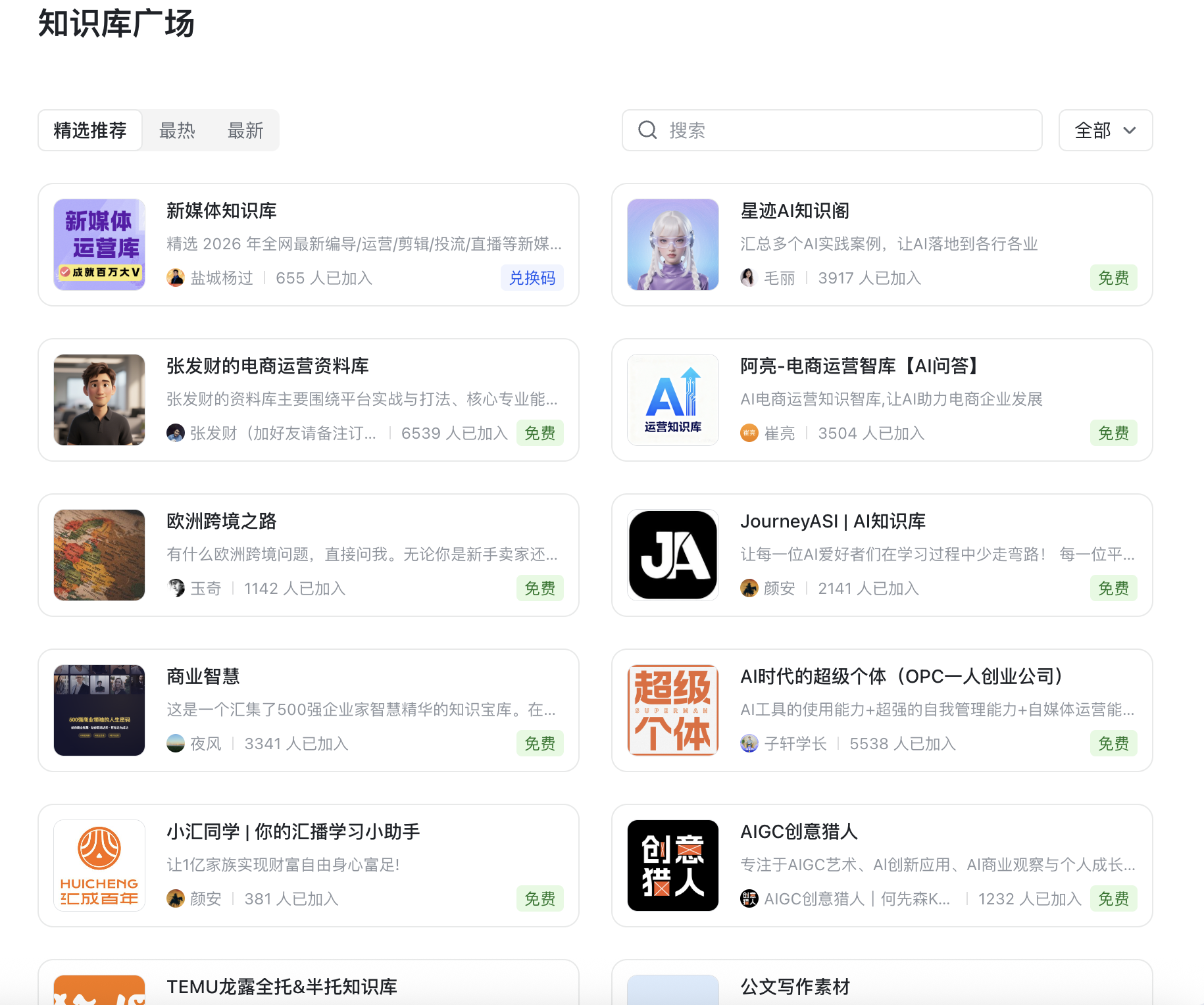
Task: Click the 星迹AI知识阁 avatar cover image
Action: pyautogui.click(x=672, y=245)
